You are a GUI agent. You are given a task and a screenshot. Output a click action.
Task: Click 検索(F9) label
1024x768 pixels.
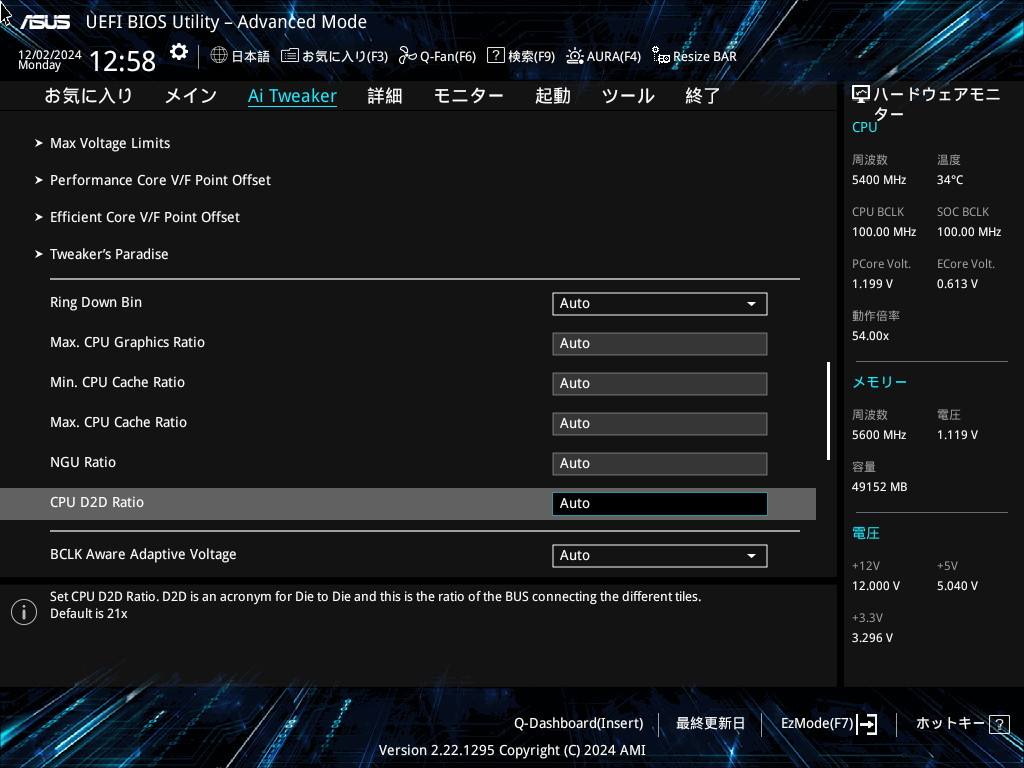(x=532, y=57)
